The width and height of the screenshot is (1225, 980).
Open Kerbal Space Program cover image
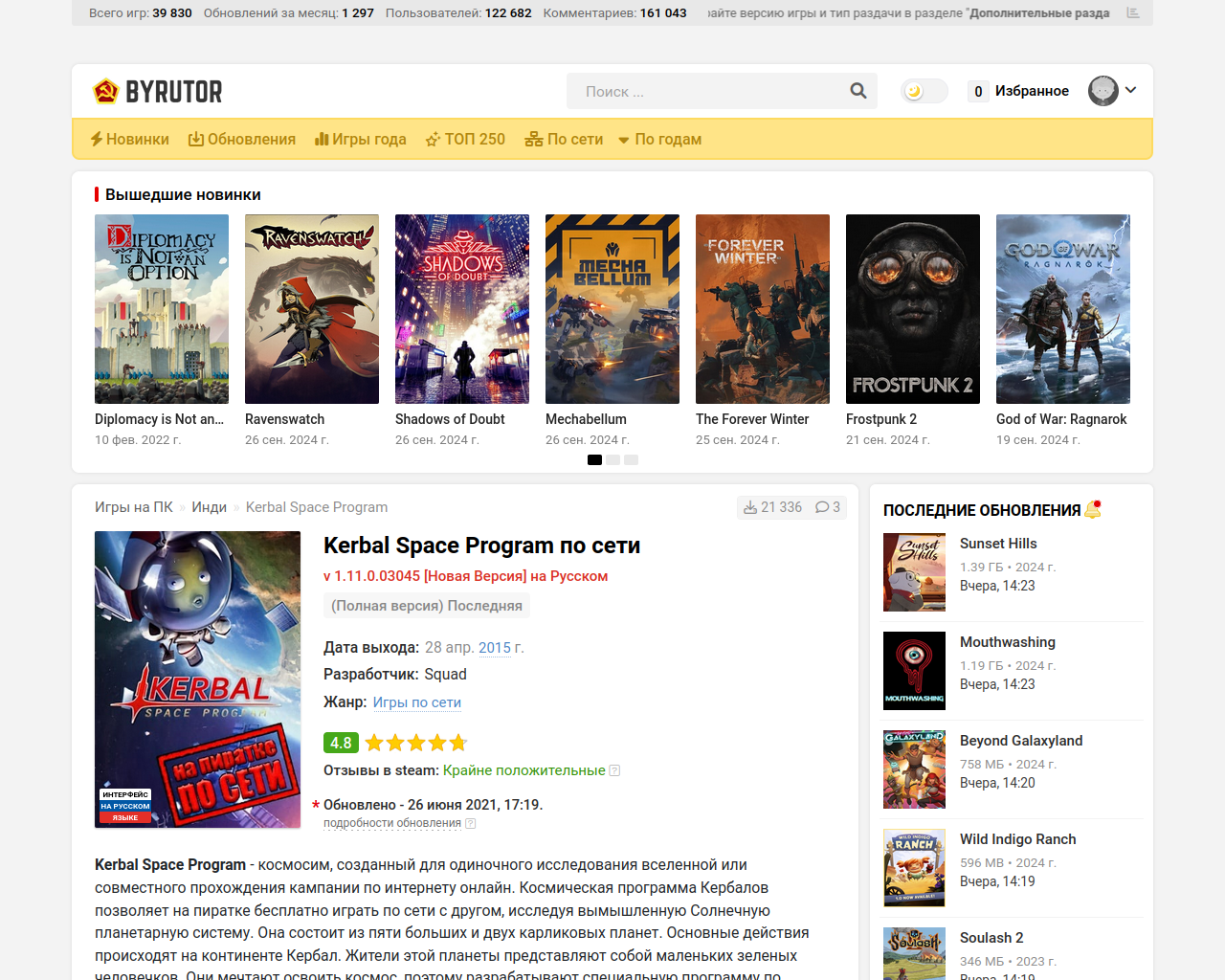[198, 679]
